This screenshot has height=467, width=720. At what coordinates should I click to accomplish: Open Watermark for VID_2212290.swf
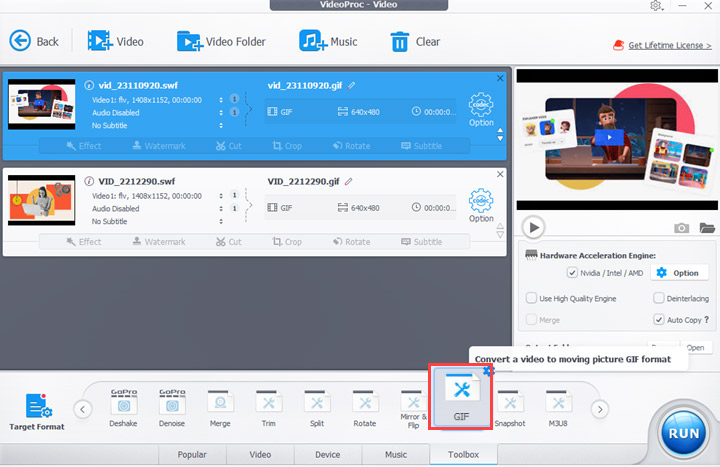[x=159, y=242]
